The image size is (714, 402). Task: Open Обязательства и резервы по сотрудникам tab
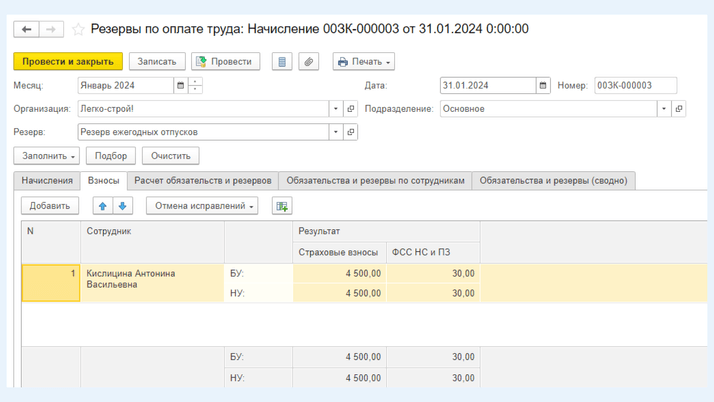click(375, 181)
